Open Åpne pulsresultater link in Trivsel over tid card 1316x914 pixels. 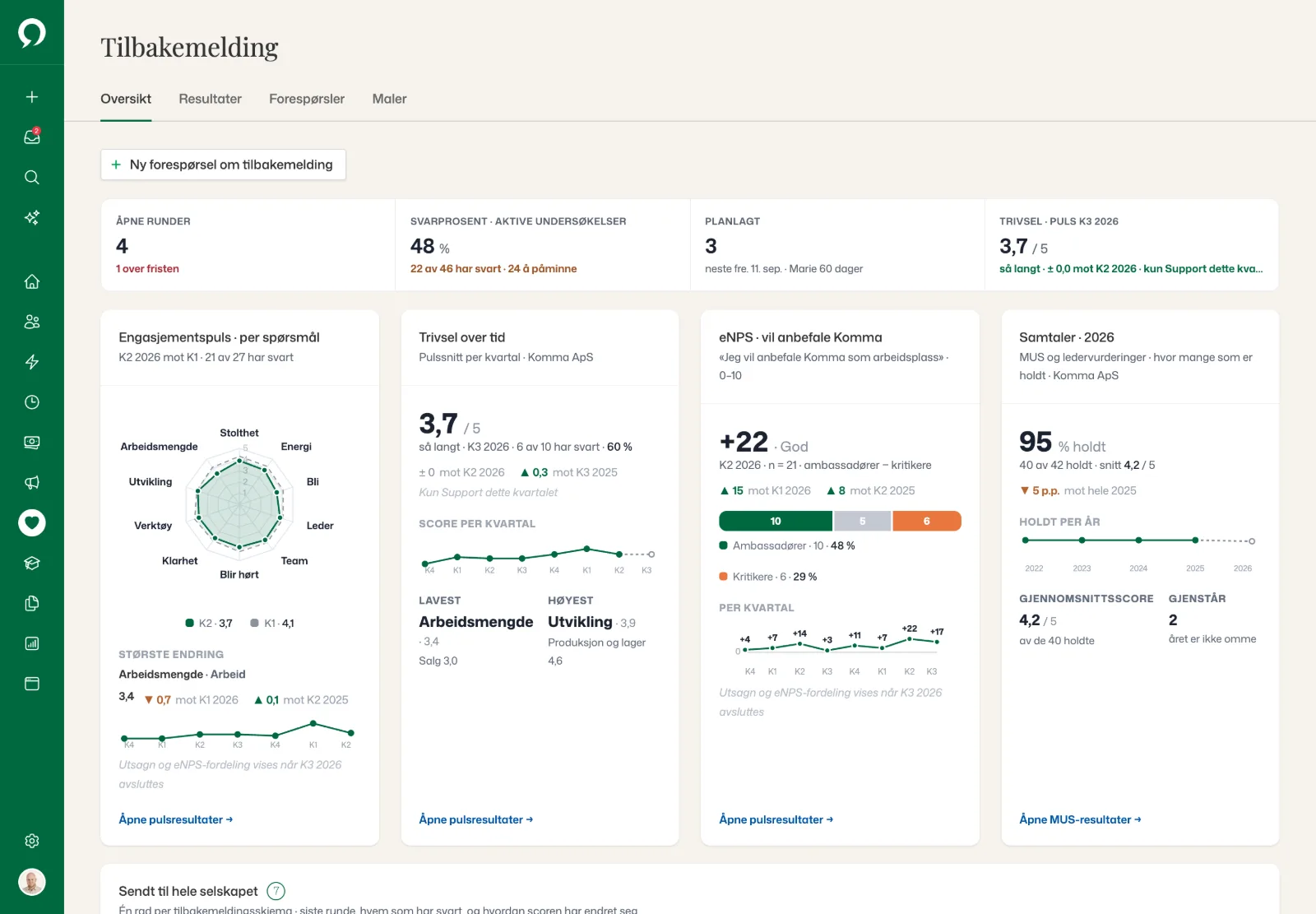pos(476,819)
